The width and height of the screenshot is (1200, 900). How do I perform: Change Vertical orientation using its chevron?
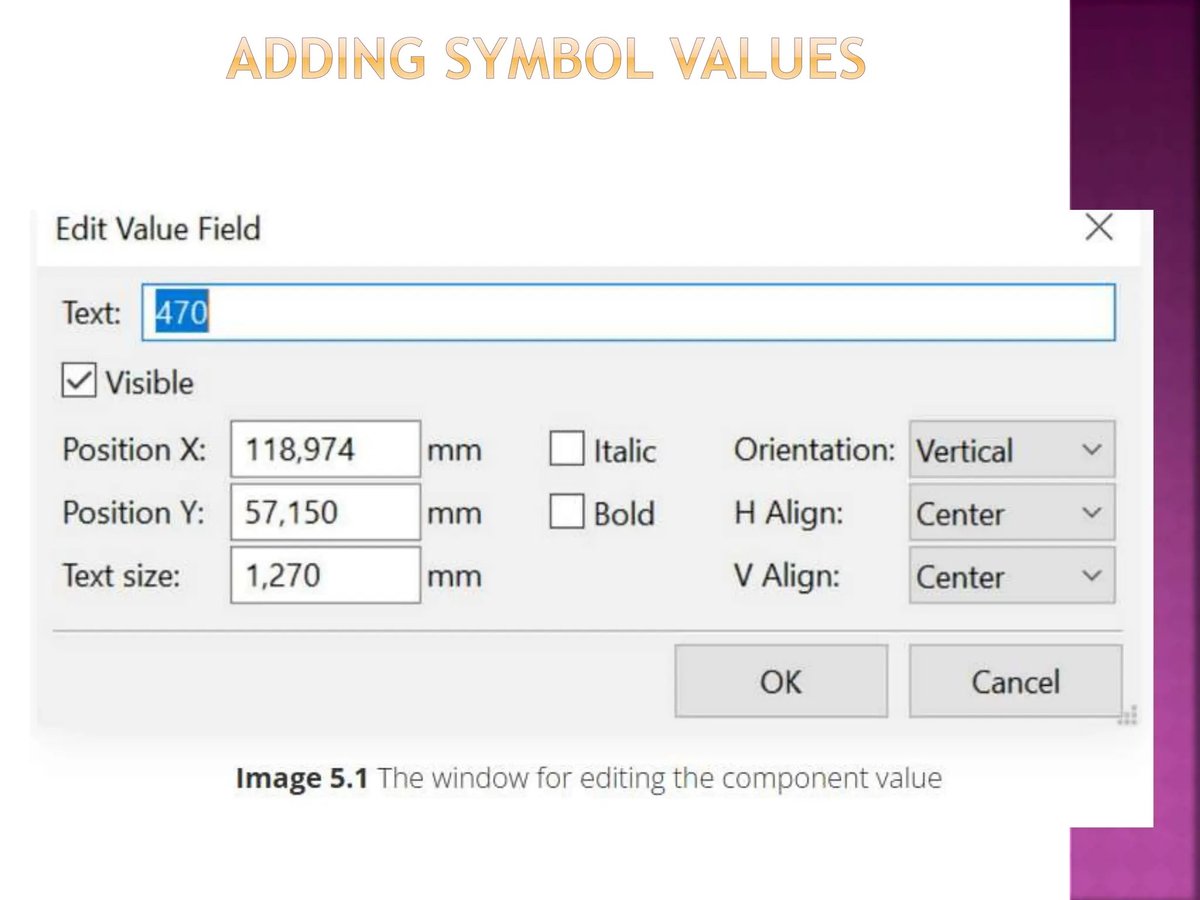1091,450
